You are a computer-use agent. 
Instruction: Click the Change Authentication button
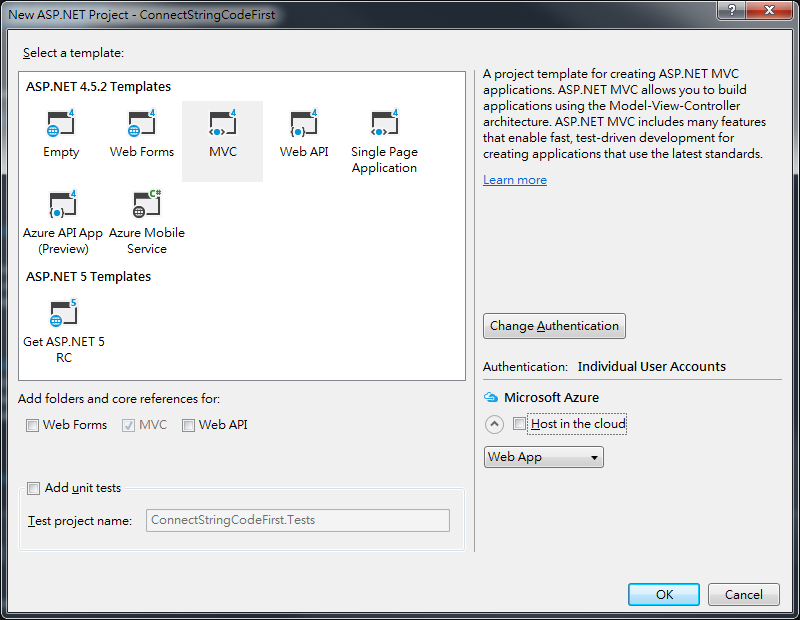coord(554,326)
